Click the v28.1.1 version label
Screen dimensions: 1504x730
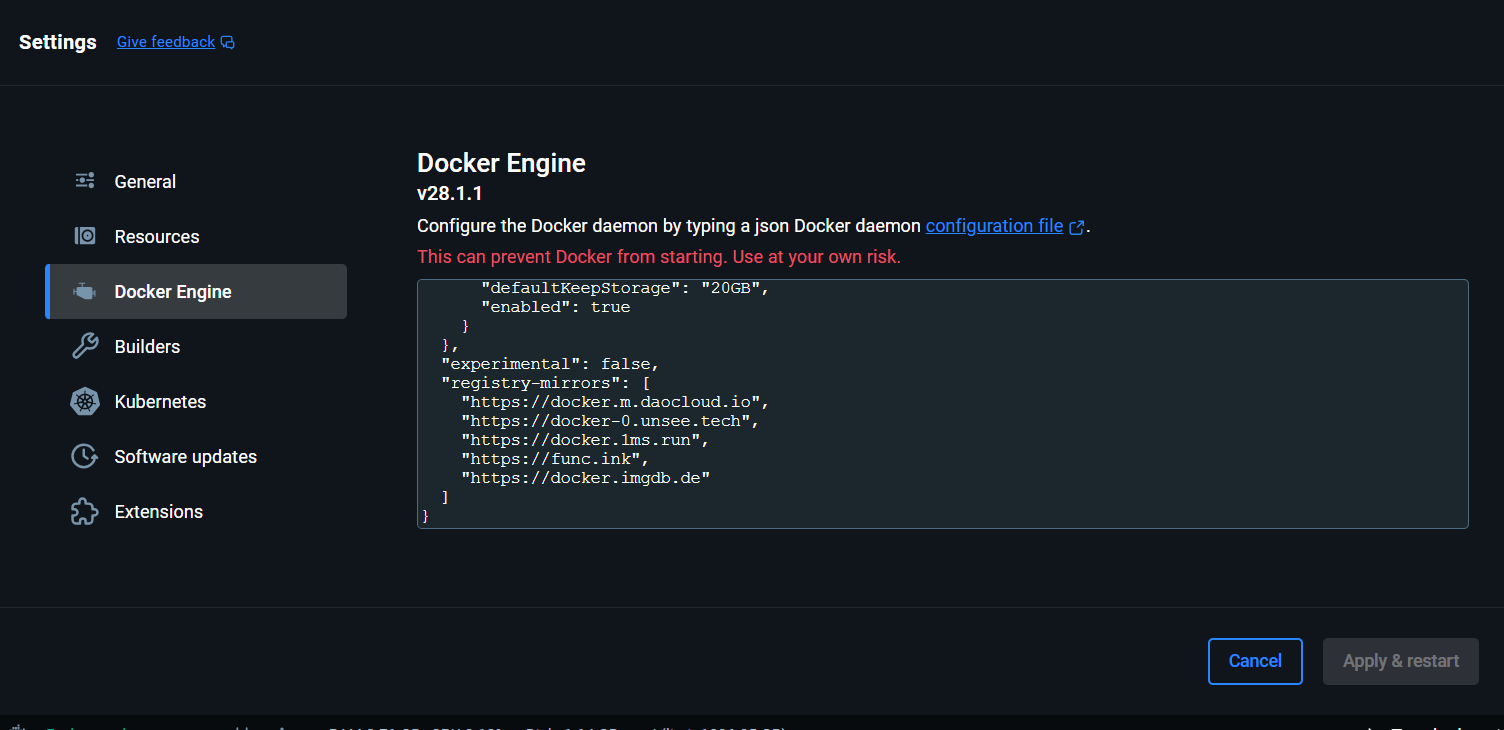450,193
